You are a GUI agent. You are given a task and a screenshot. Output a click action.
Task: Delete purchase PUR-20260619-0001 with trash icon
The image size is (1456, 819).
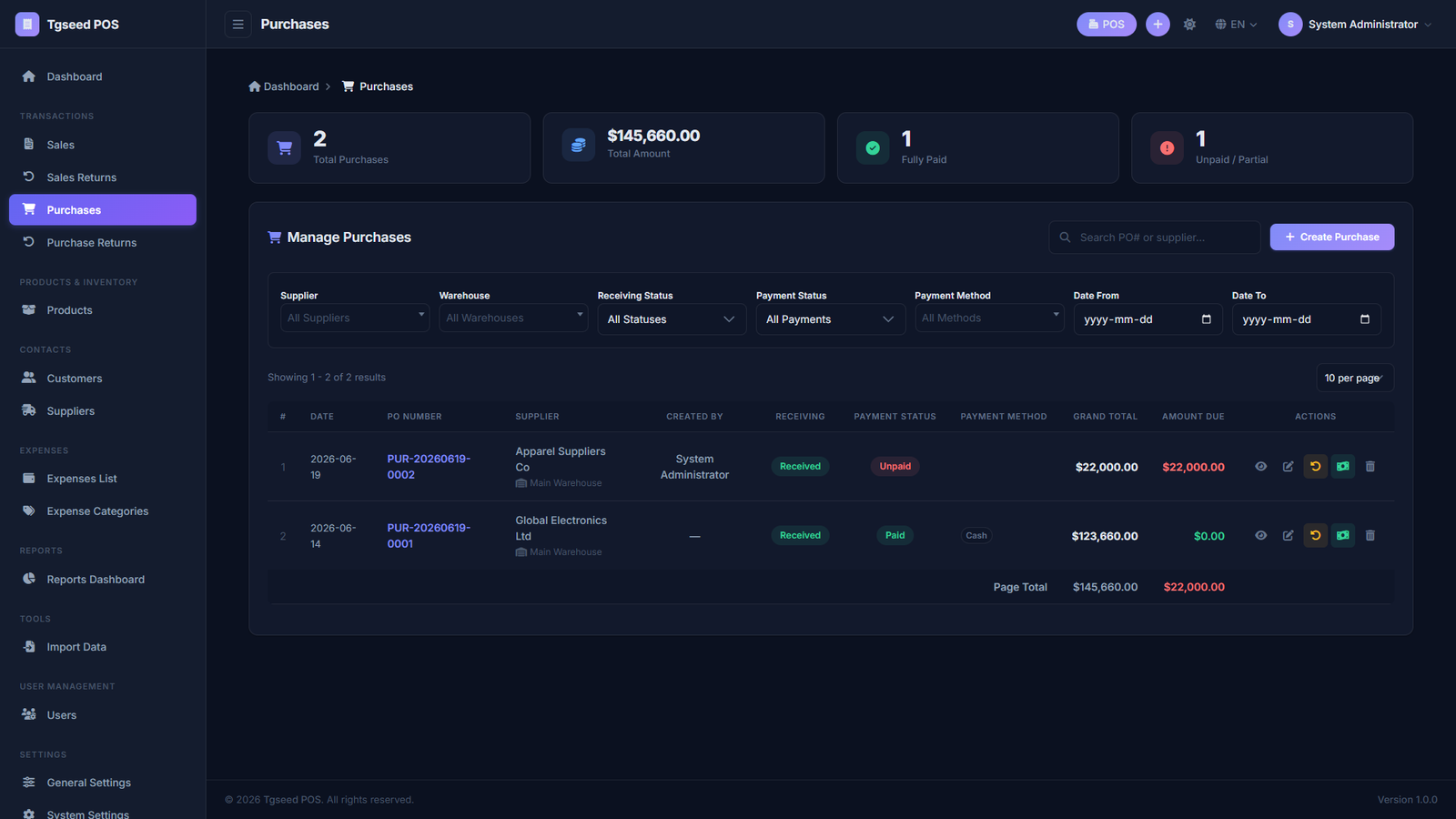[x=1370, y=536]
